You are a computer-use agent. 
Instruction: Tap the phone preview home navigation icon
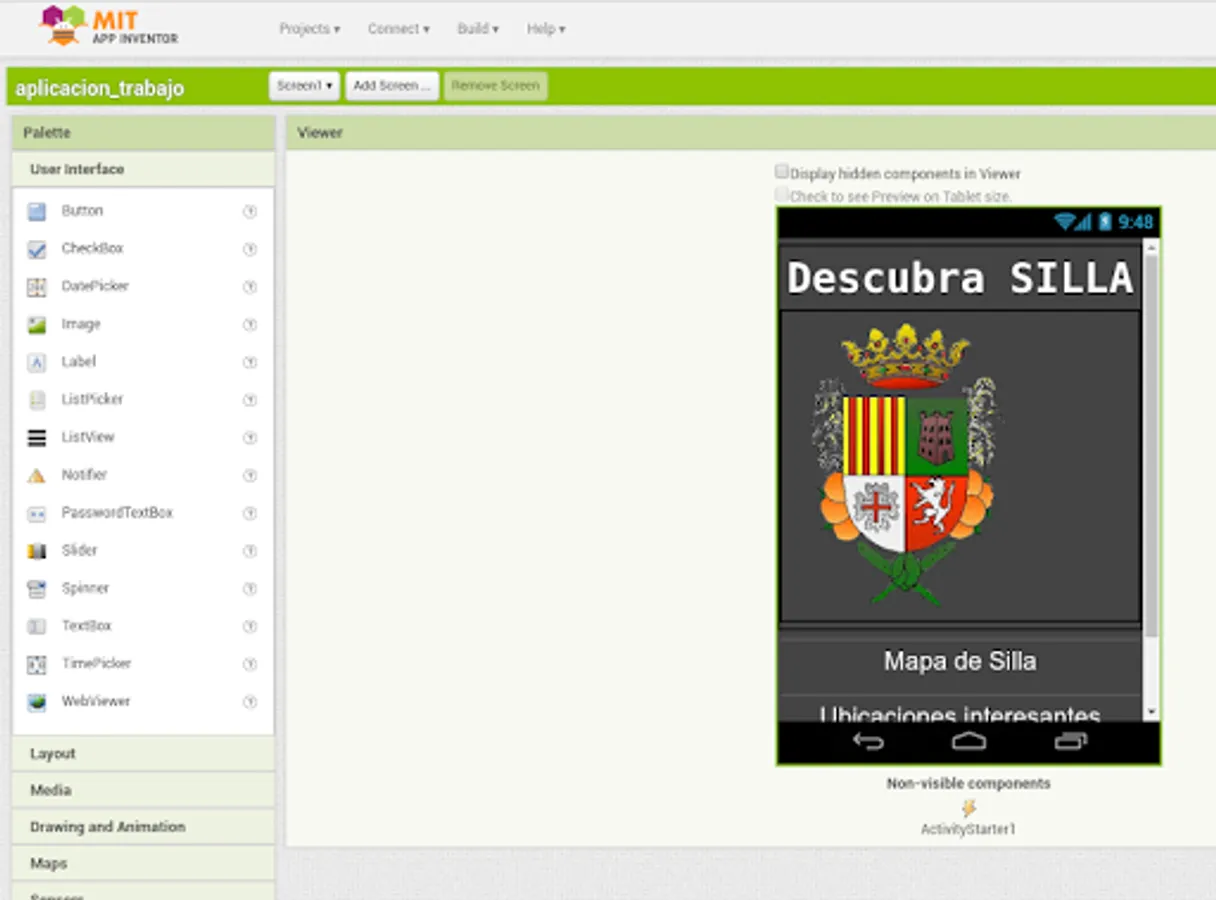tap(968, 741)
